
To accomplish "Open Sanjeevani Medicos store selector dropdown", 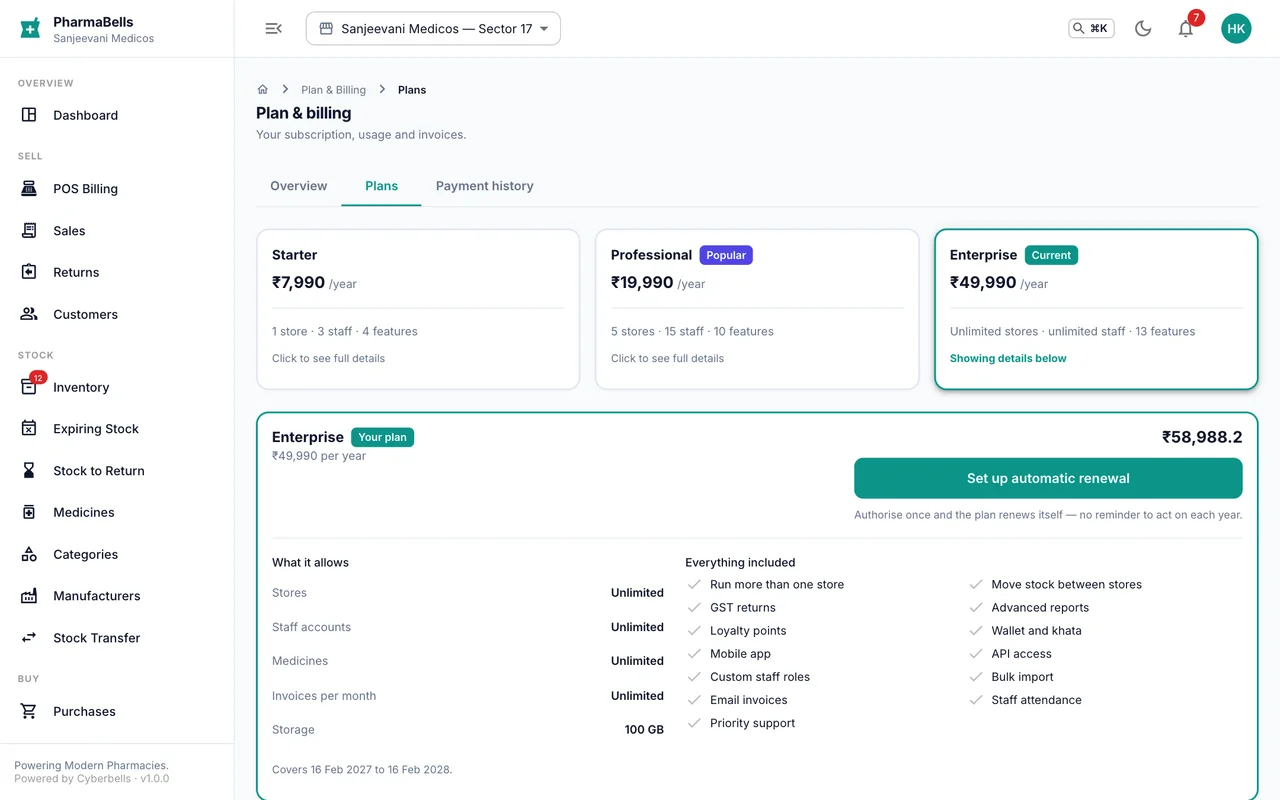I will pos(433,28).
